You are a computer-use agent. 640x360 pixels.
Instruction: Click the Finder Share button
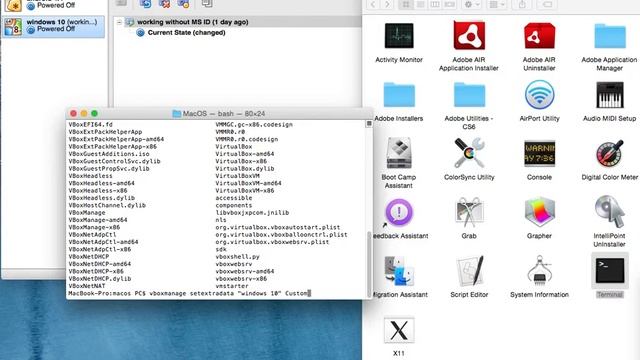tap(522, 4)
